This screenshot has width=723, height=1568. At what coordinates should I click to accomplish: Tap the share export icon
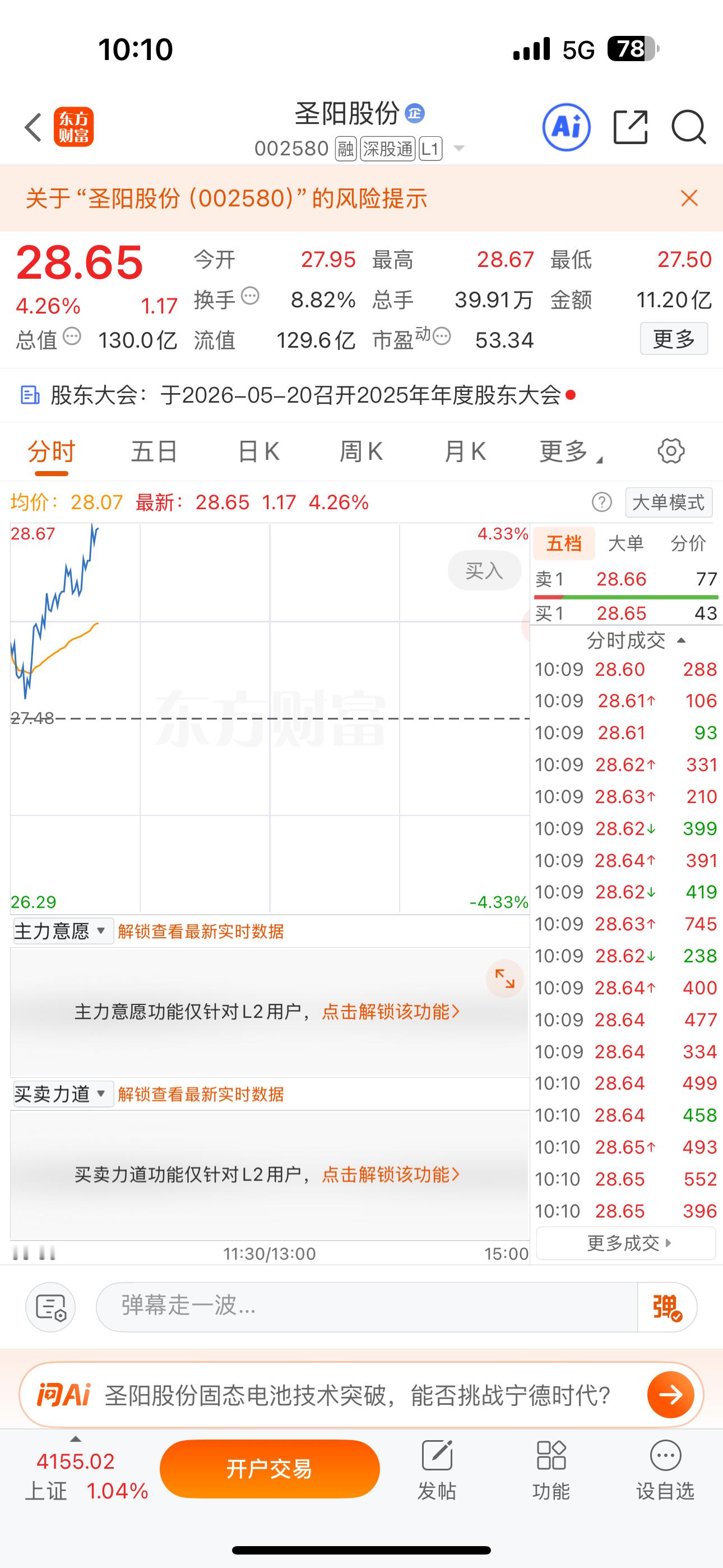(630, 127)
